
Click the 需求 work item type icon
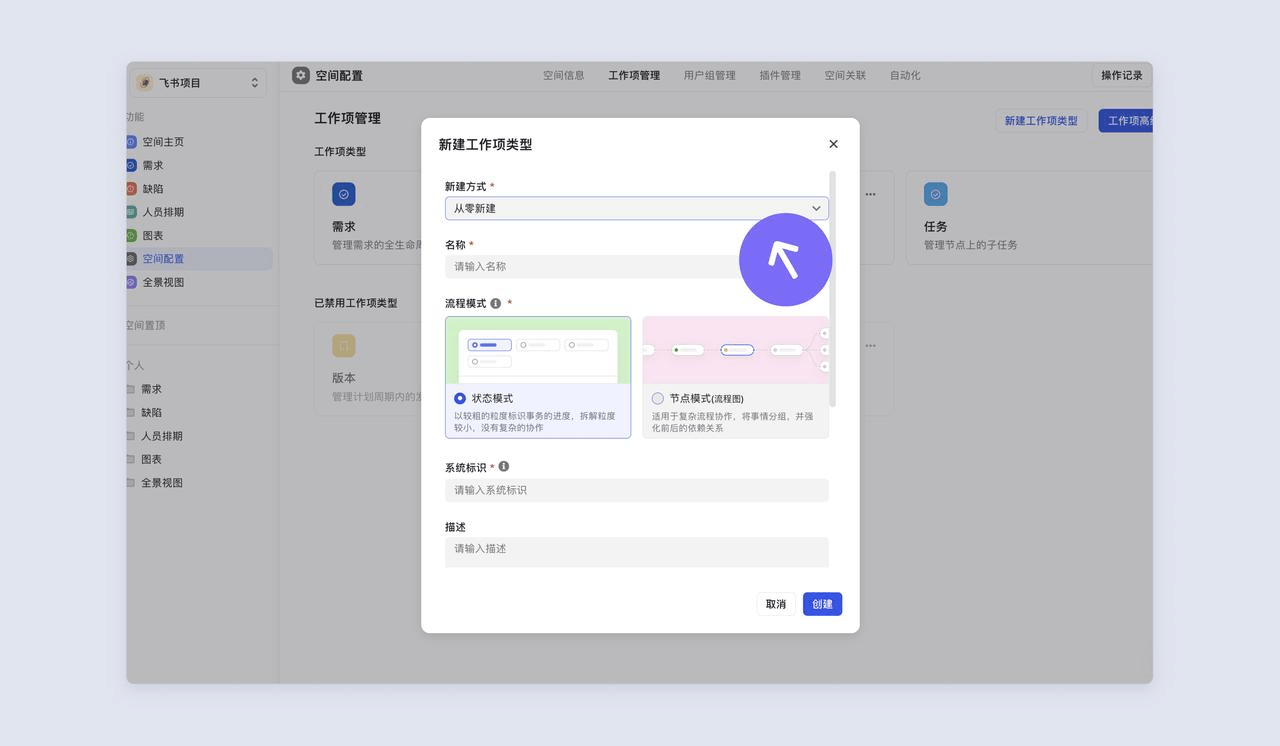(343, 194)
